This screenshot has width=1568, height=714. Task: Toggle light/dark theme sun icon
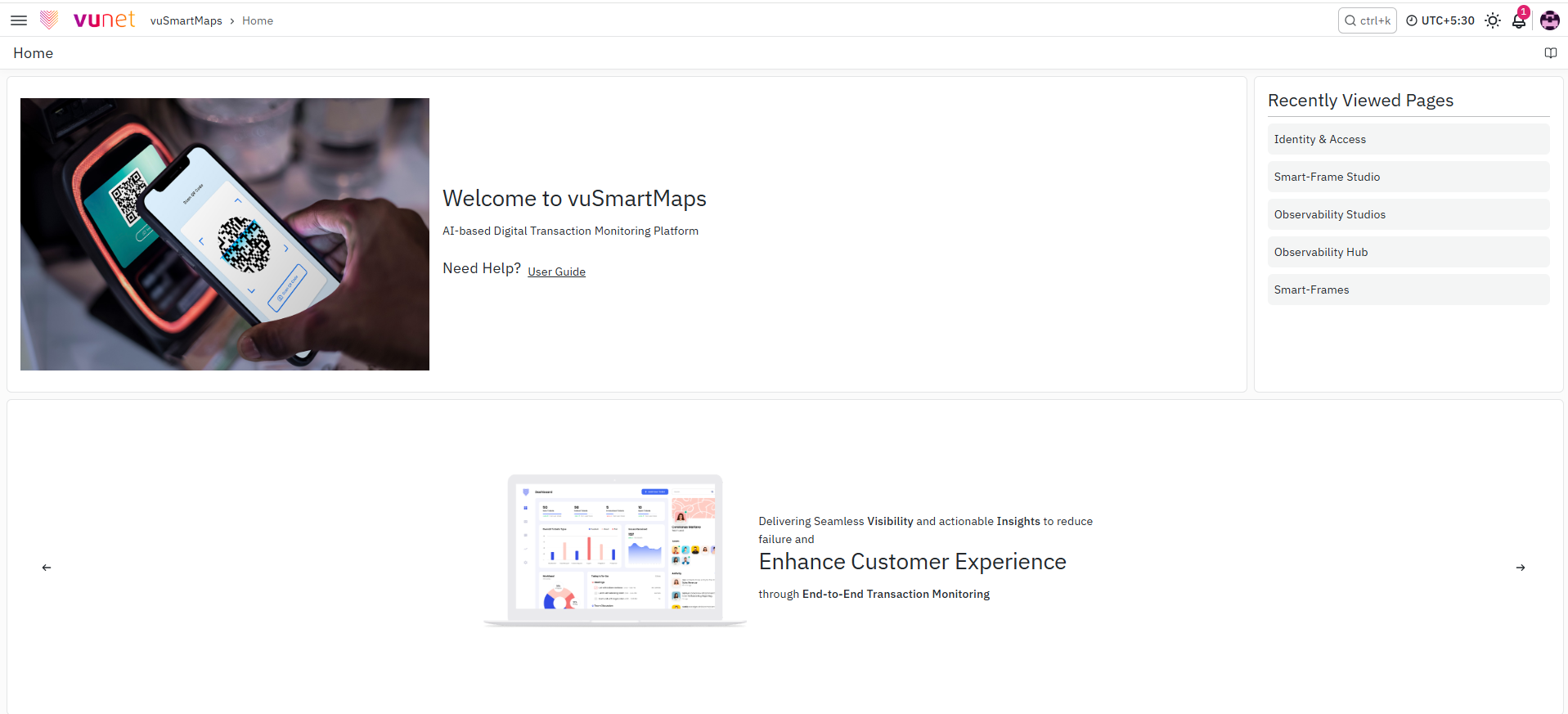[x=1493, y=20]
